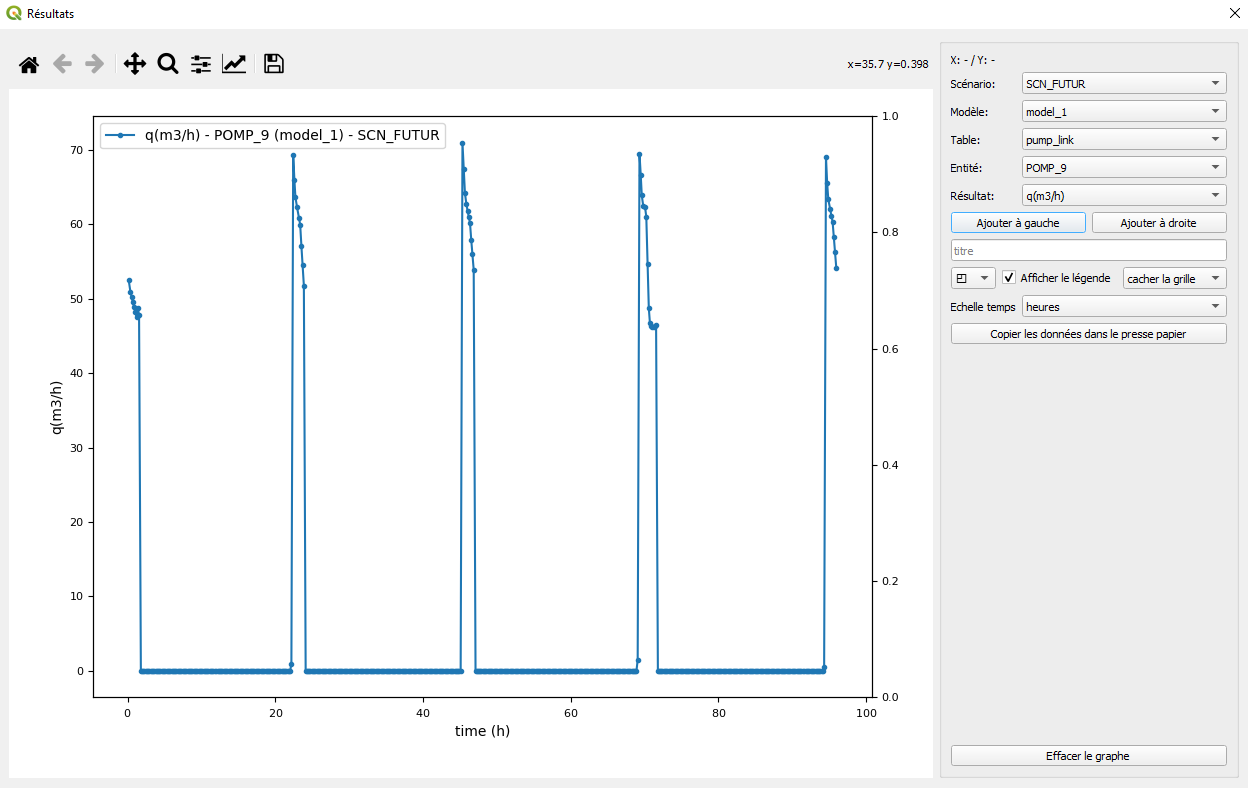Click the Effacer le graphe button
1248x788 pixels.
click(1088, 756)
